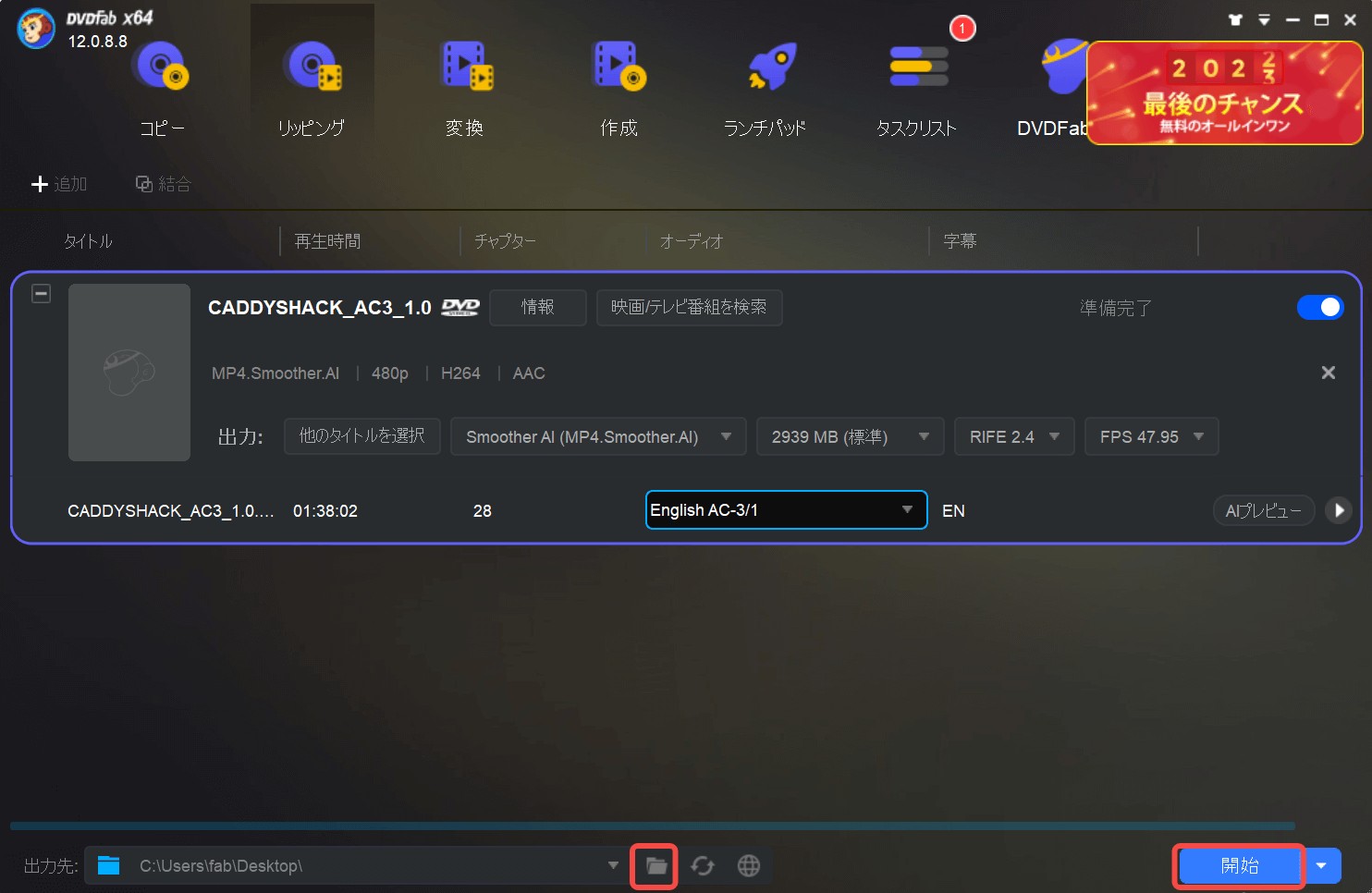1372x893 pixels.
Task: Click the 結合 merge button
Action: point(164,184)
